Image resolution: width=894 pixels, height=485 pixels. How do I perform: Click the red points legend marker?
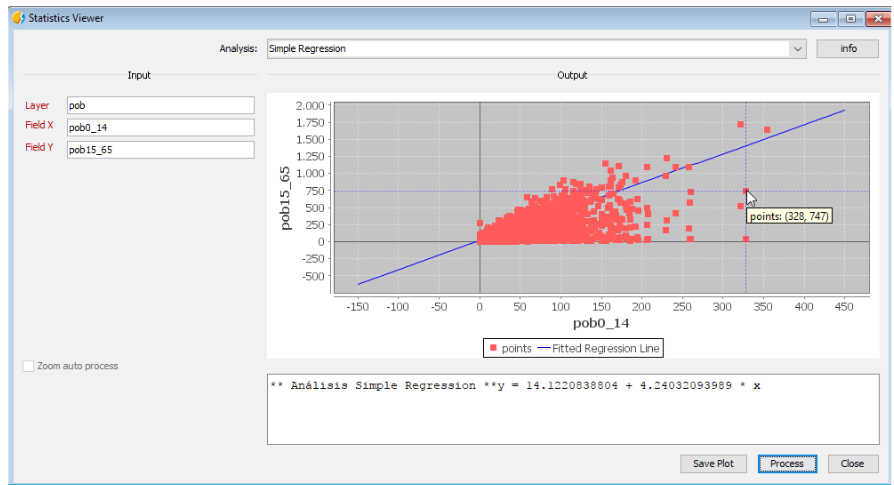pos(491,348)
